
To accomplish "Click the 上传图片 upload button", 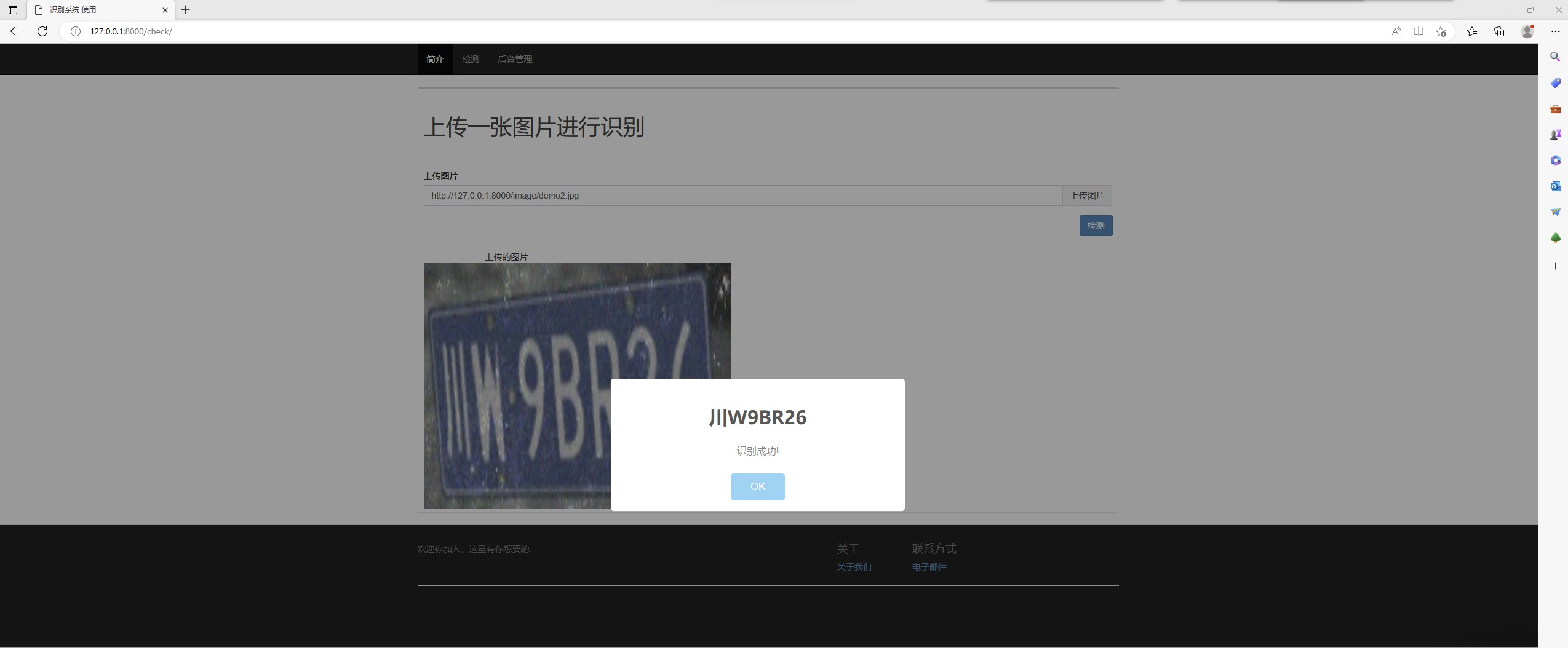I will coord(1087,196).
